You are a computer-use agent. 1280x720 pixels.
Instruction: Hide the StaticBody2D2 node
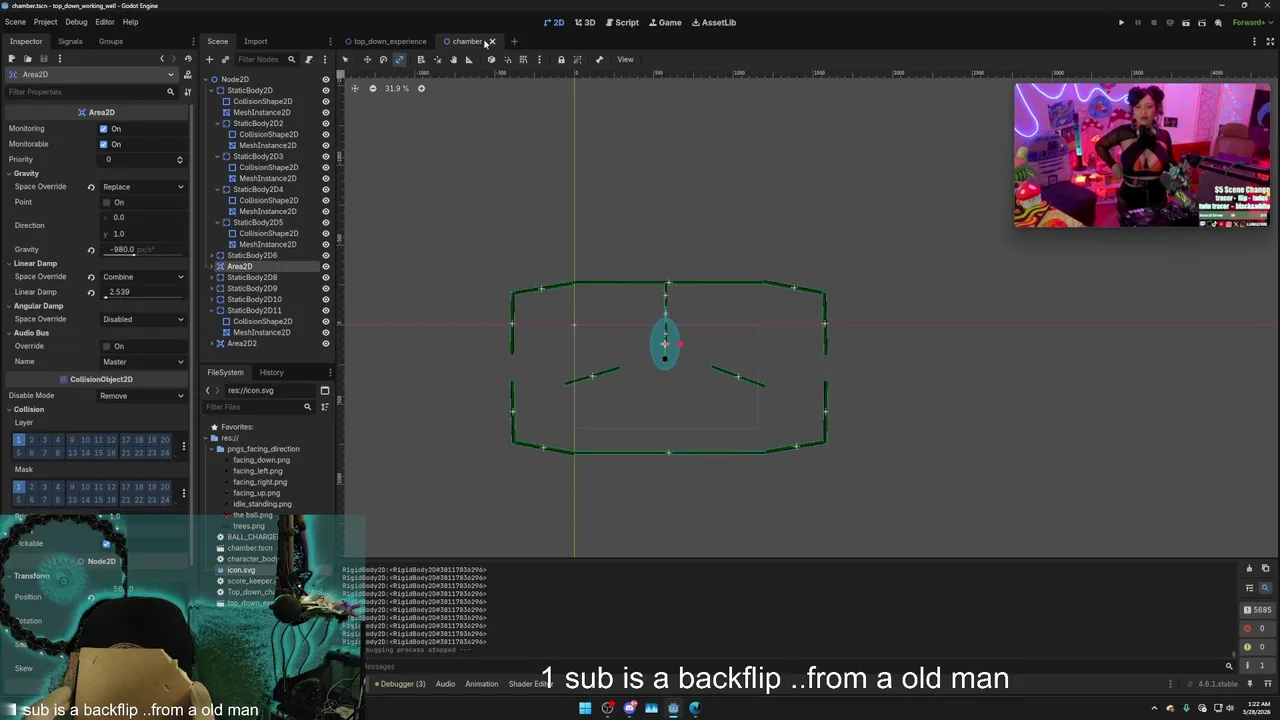pyautogui.click(x=325, y=123)
